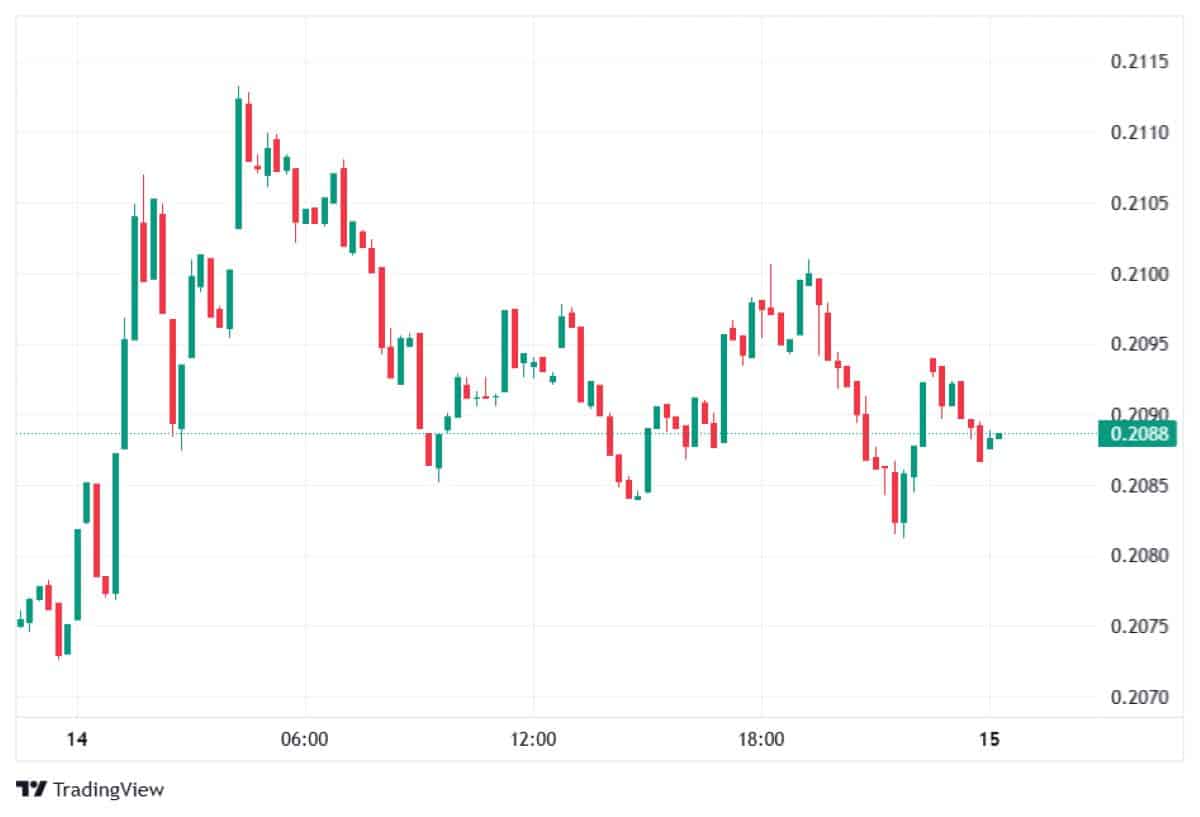This screenshot has width=1200, height=817.
Task: Select the 18:00 time axis marker
Action: pos(761,740)
